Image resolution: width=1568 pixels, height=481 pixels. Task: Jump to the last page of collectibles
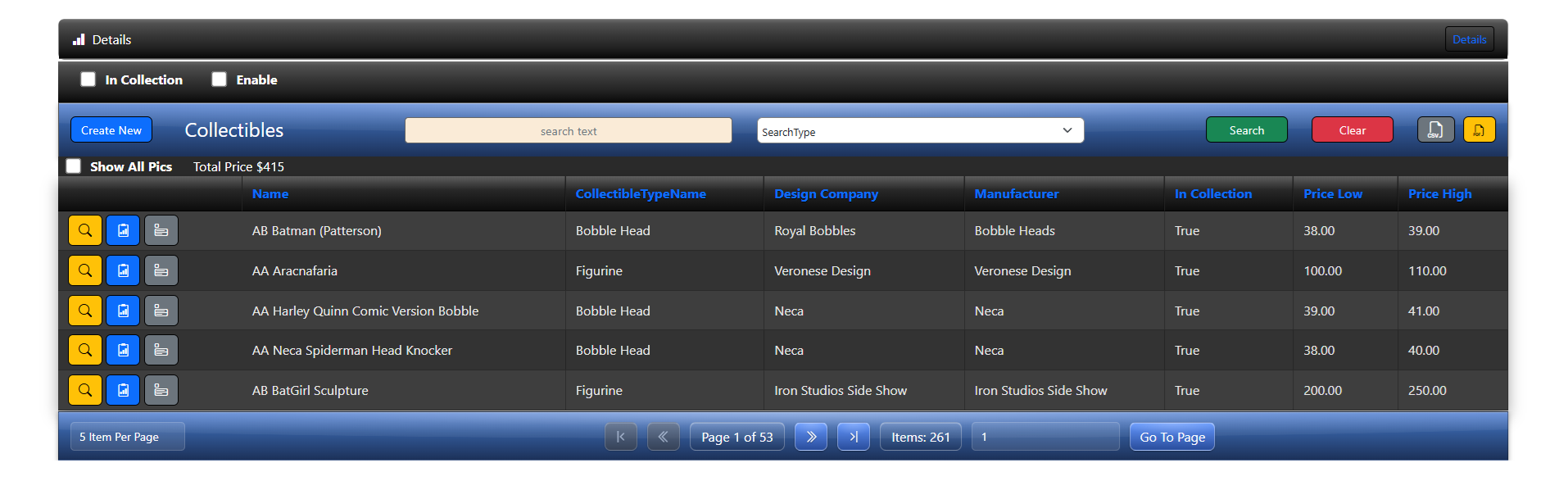click(854, 437)
